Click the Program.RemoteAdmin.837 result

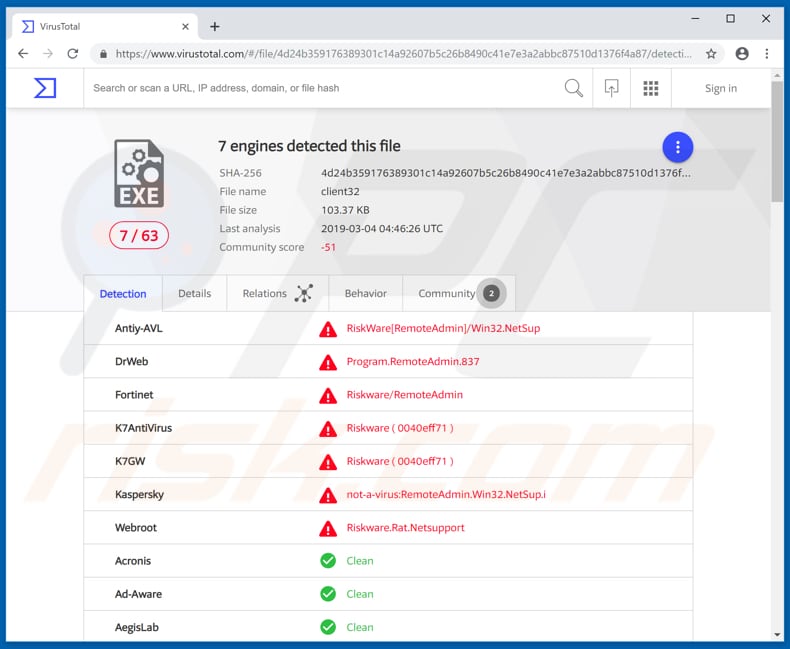click(413, 361)
